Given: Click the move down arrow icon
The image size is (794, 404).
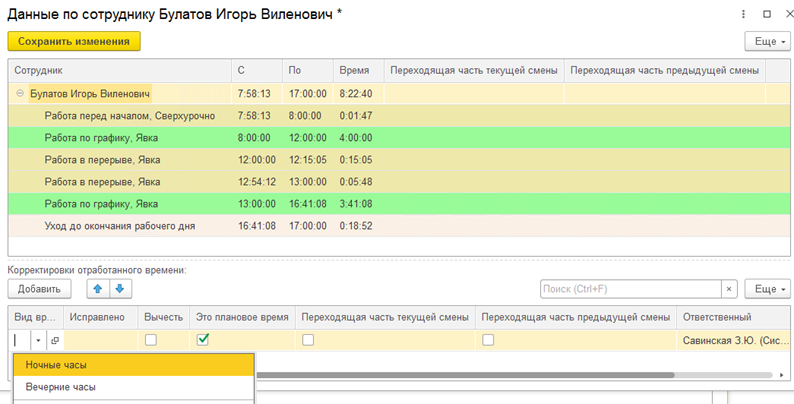Looking at the screenshot, I should [119, 289].
